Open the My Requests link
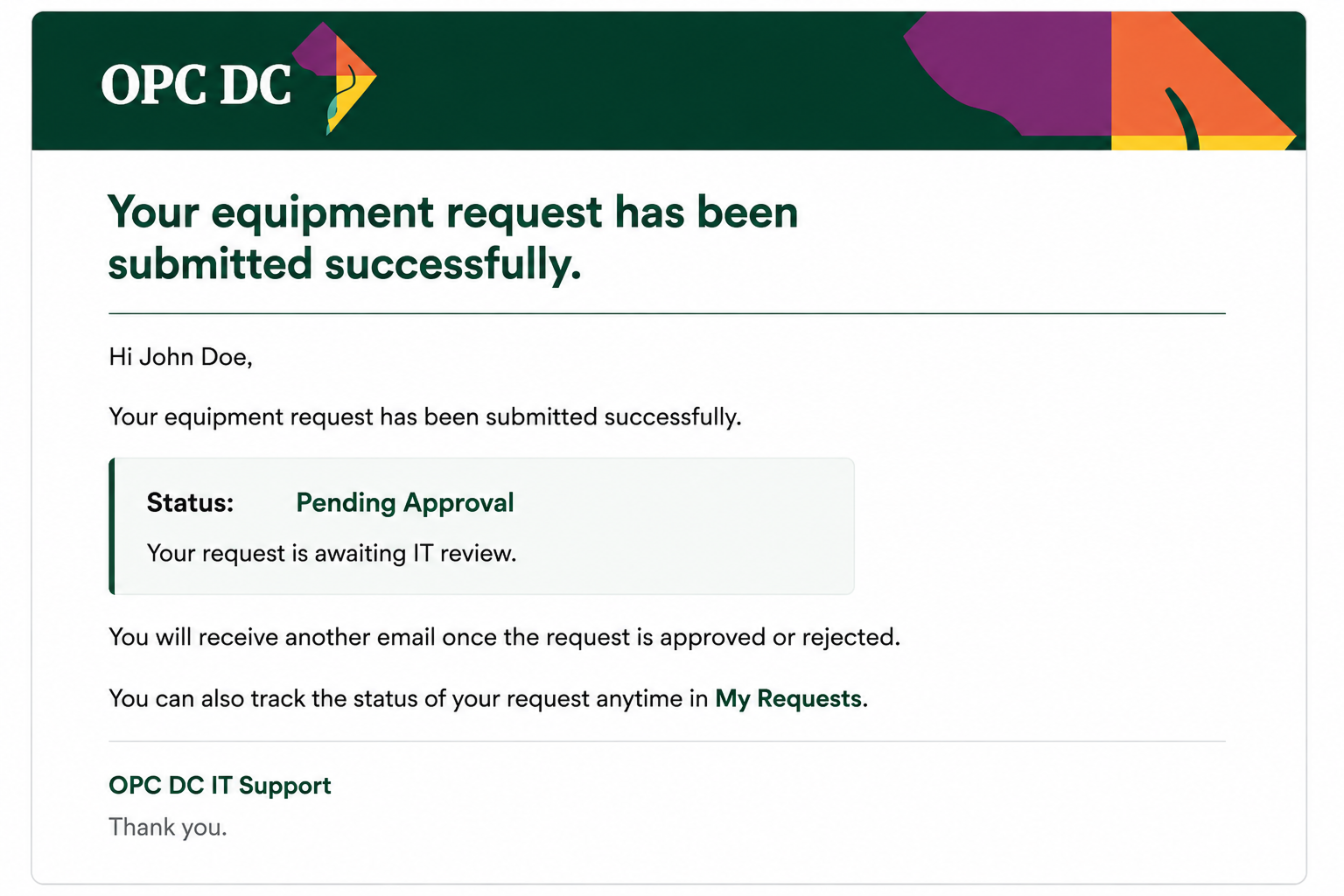The height and width of the screenshot is (896, 1344). [x=788, y=698]
